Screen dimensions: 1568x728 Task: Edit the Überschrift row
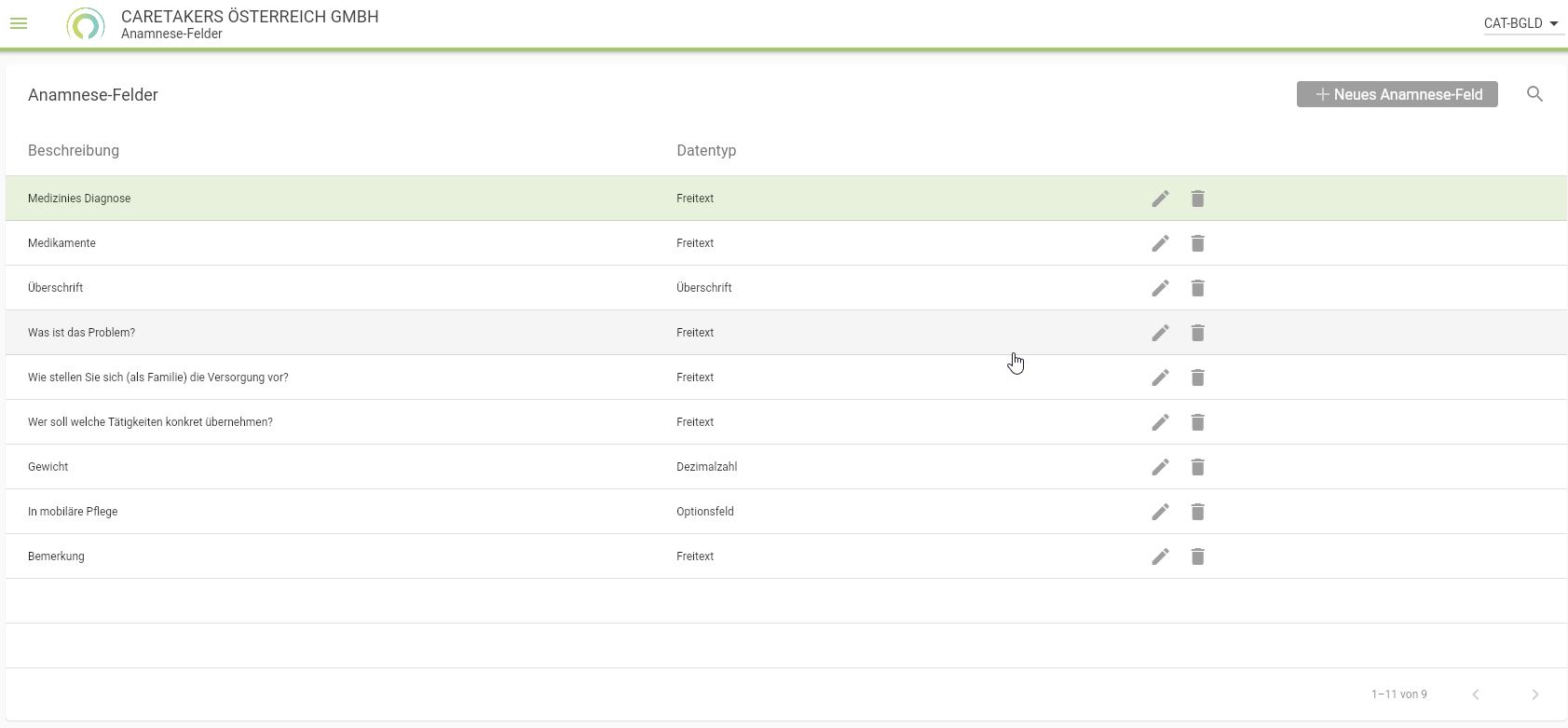click(1160, 288)
